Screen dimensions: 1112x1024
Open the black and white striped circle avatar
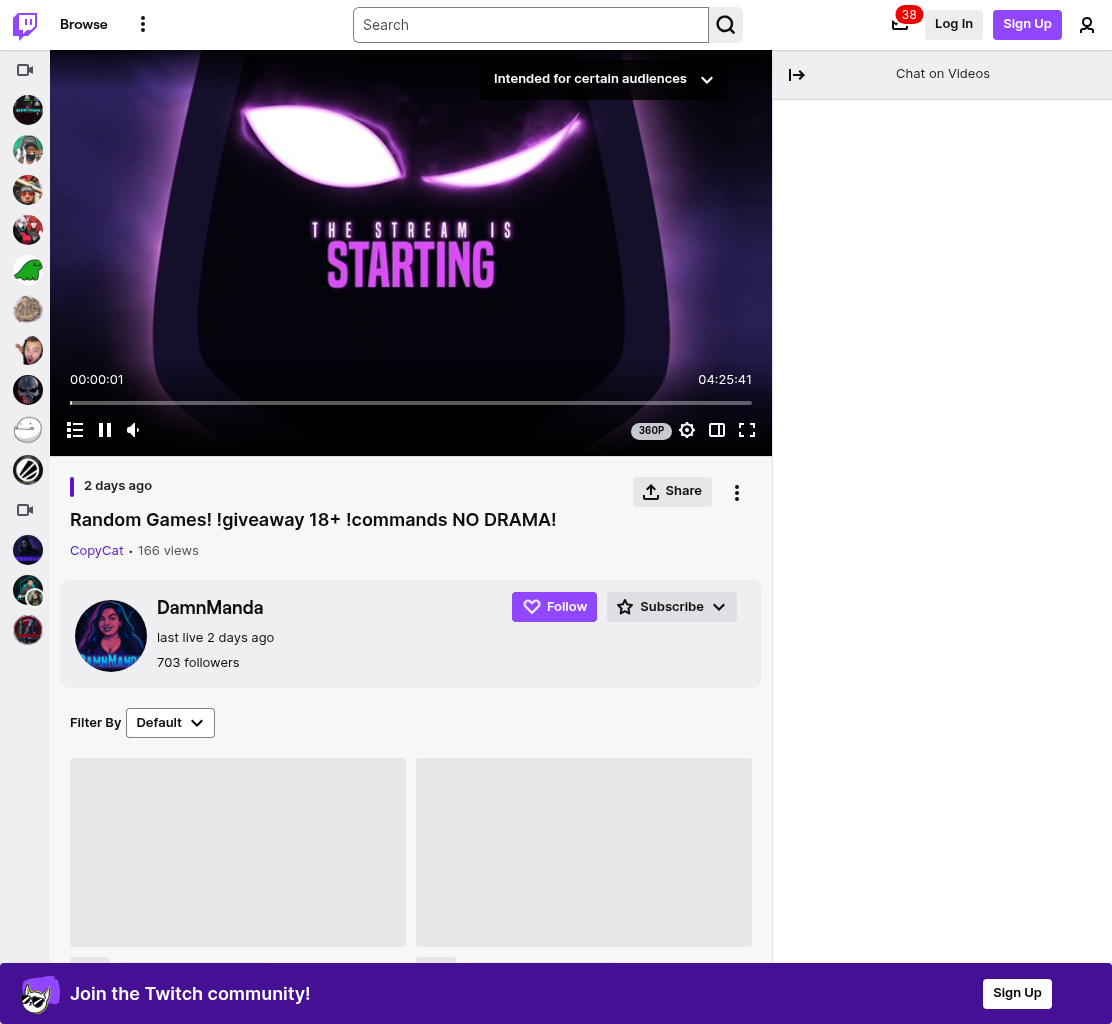pyautogui.click(x=28, y=470)
